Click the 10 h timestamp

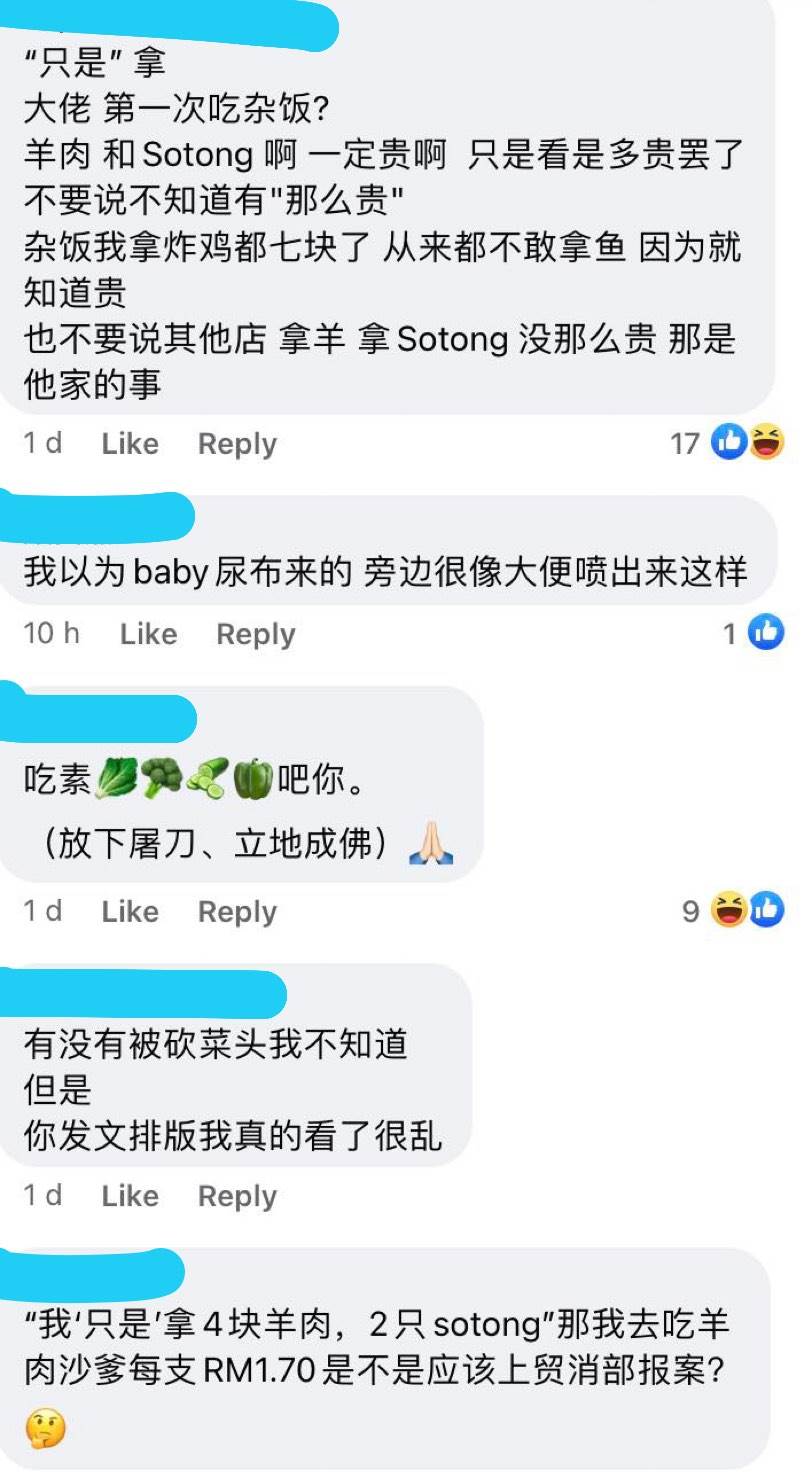click(51, 633)
